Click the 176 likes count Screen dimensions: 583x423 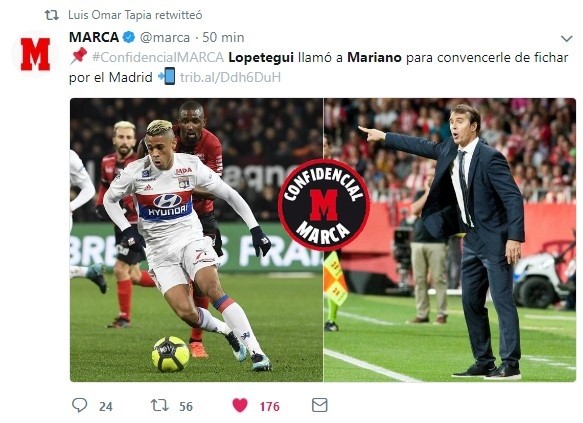[270, 407]
